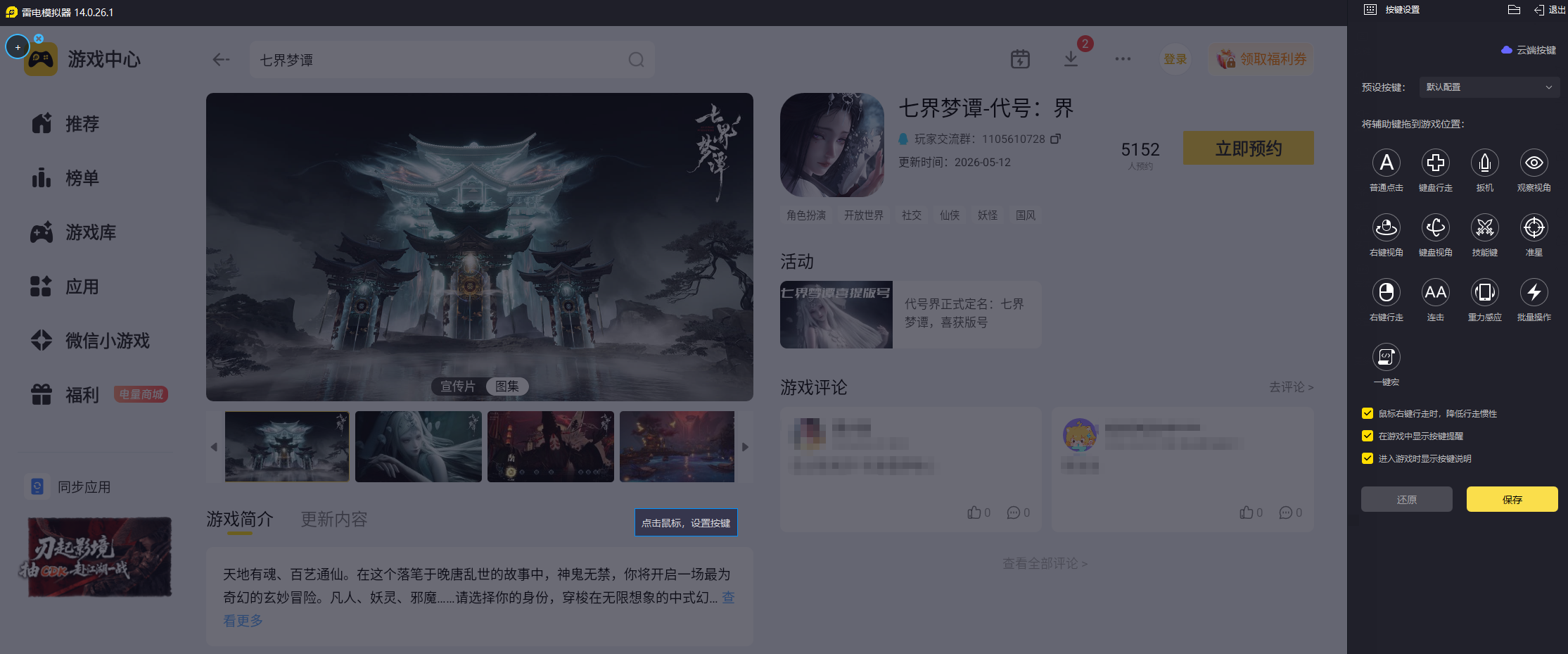This screenshot has height=654, width=1568.
Task: Select the 准星 crosshair icon
Action: click(1534, 227)
